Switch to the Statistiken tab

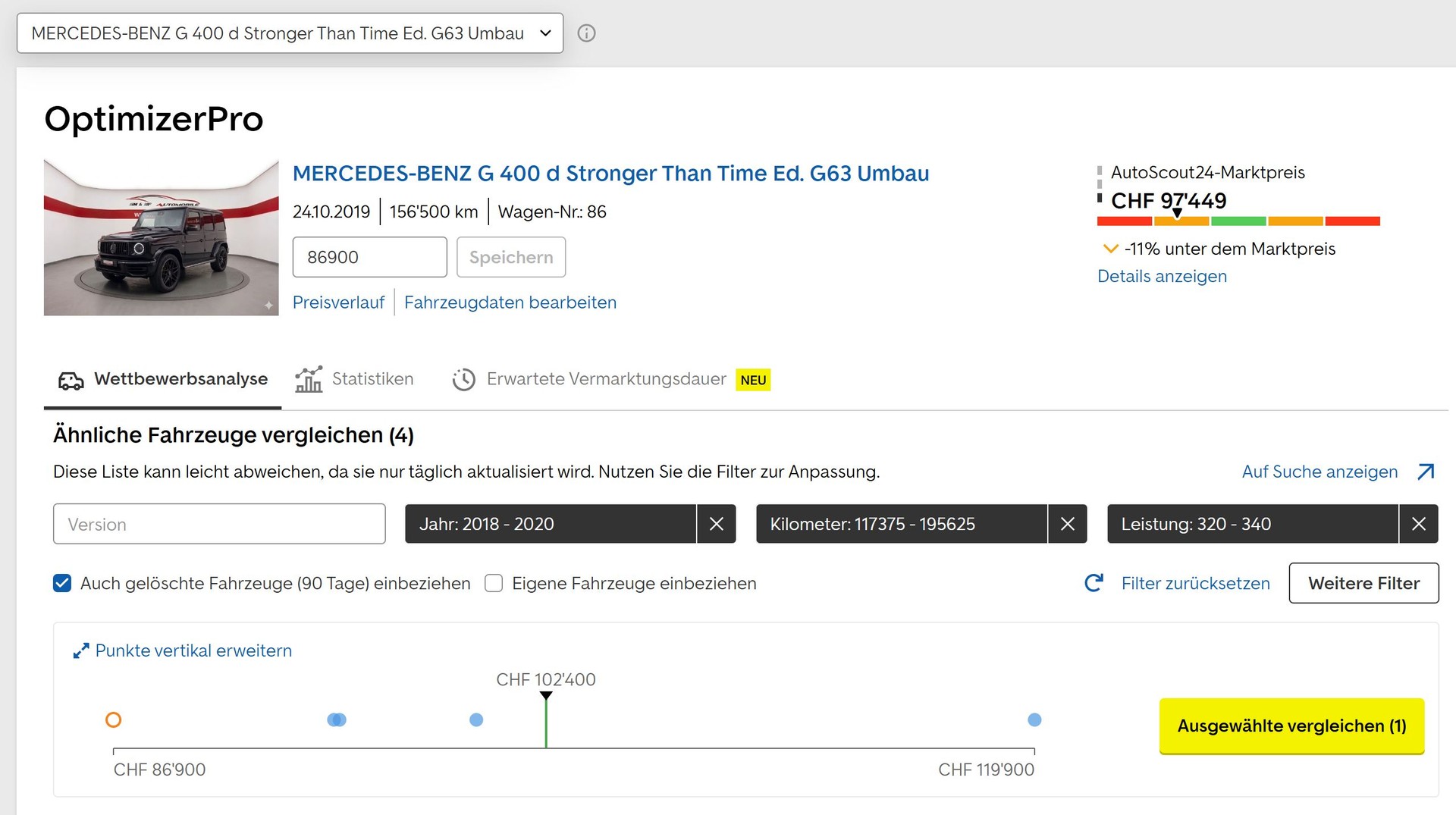(354, 379)
